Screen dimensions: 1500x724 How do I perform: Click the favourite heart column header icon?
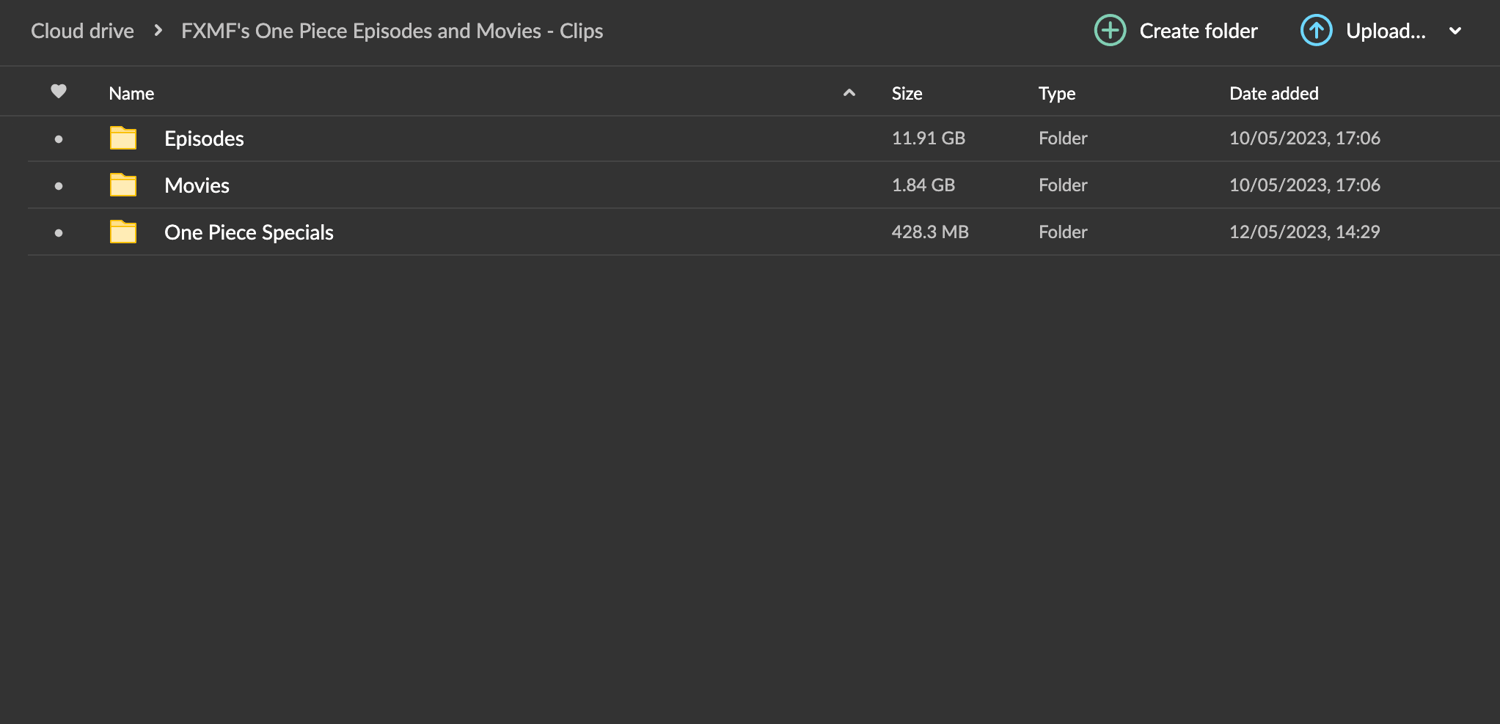[x=59, y=92]
